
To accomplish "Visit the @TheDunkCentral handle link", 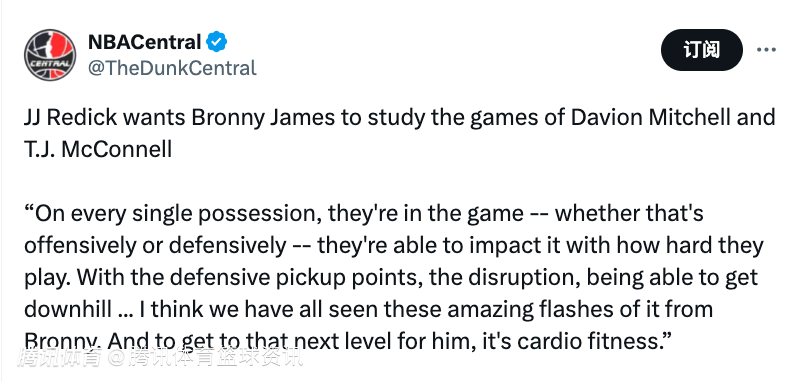I will point(172,68).
